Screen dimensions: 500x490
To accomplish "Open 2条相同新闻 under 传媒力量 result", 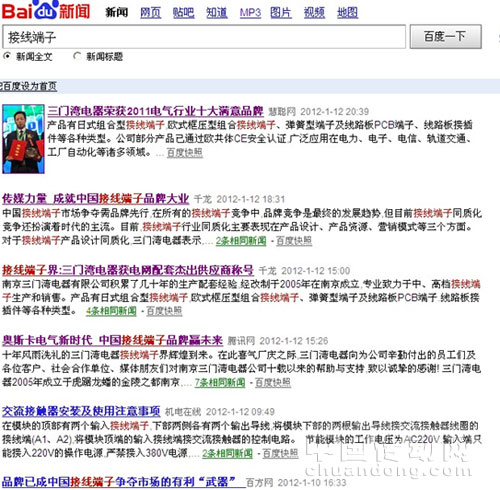I will coord(241,241).
